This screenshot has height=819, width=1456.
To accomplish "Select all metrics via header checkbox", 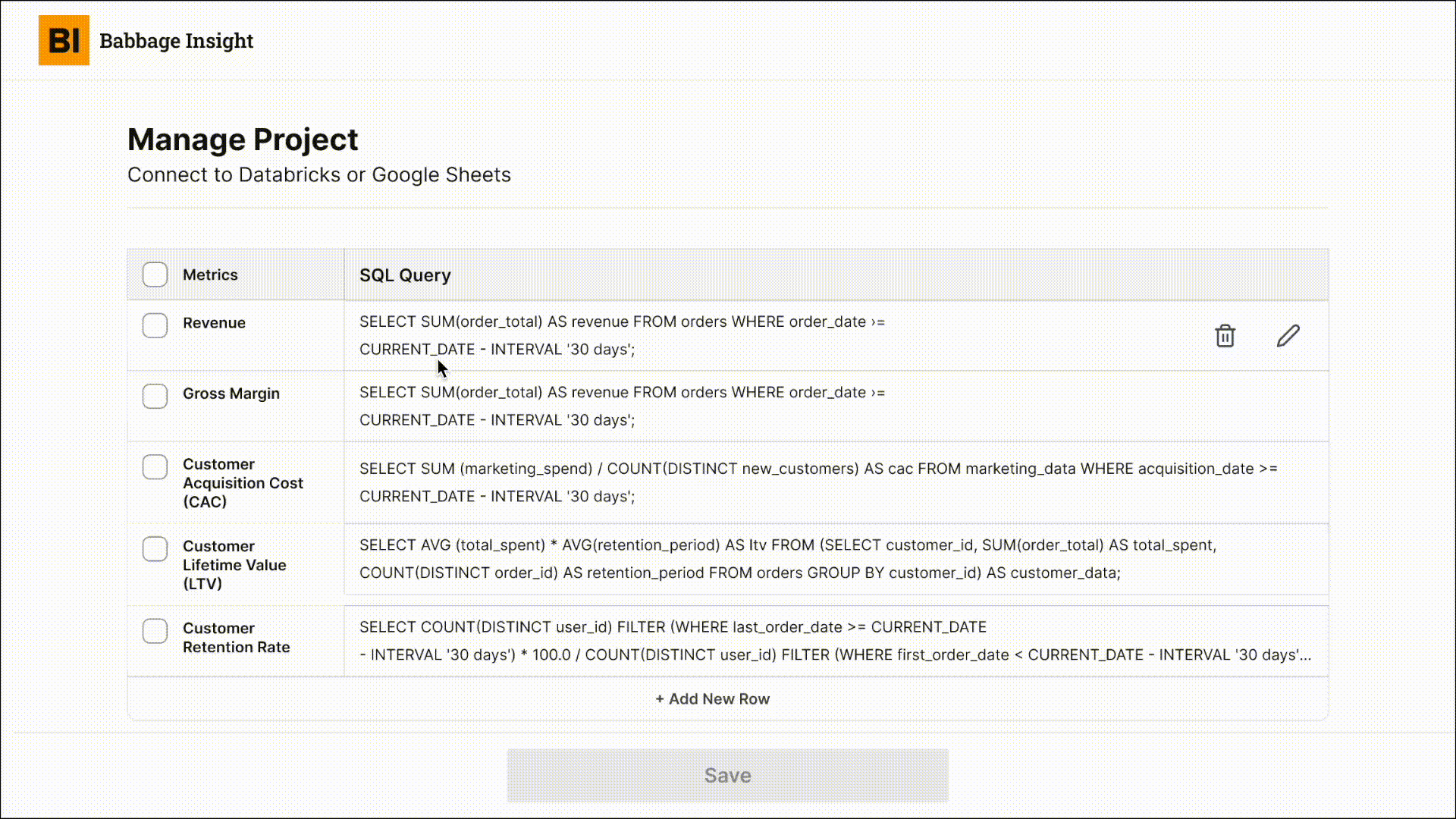I will click(x=155, y=275).
